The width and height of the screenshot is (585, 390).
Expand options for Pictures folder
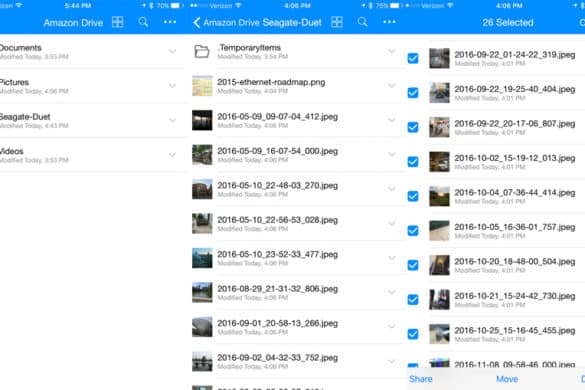point(172,85)
